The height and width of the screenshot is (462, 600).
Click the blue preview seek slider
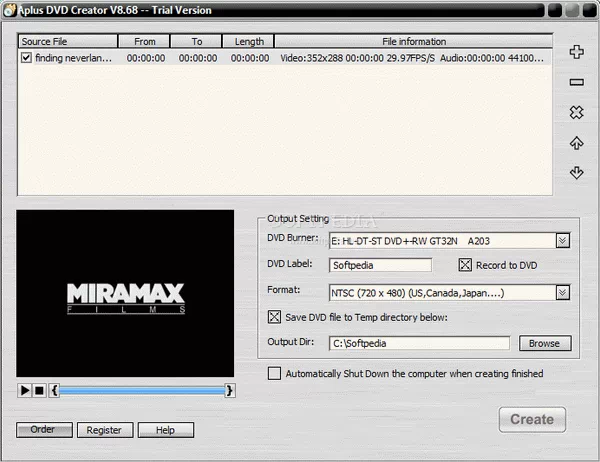(142, 390)
